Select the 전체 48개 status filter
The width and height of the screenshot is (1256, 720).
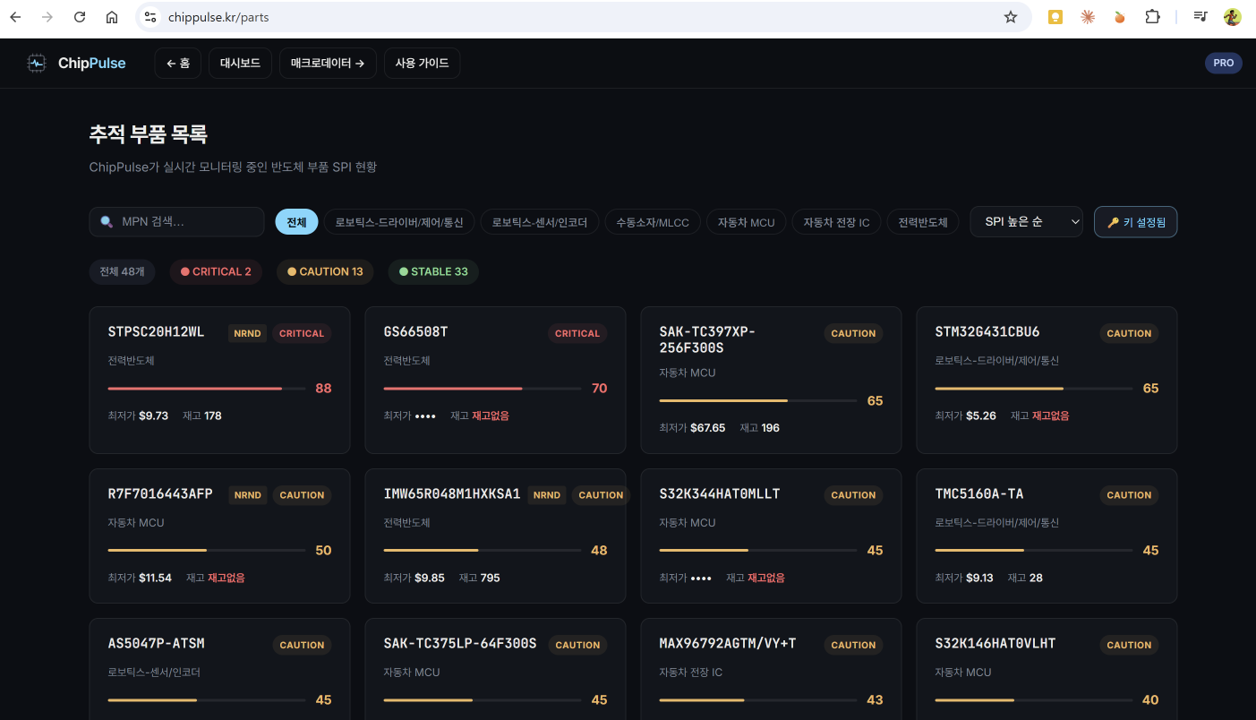122,272
